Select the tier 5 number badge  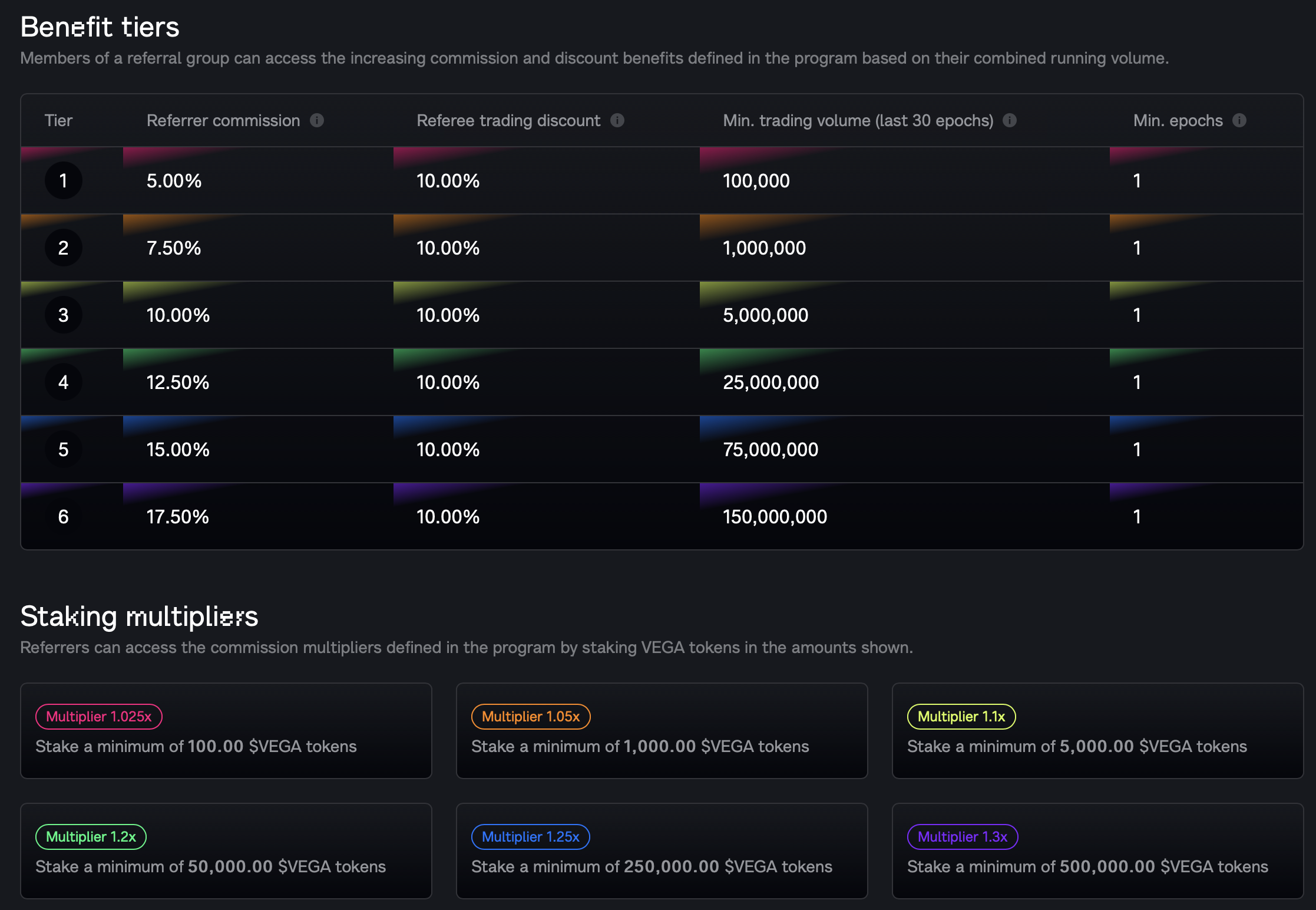pyautogui.click(x=63, y=449)
